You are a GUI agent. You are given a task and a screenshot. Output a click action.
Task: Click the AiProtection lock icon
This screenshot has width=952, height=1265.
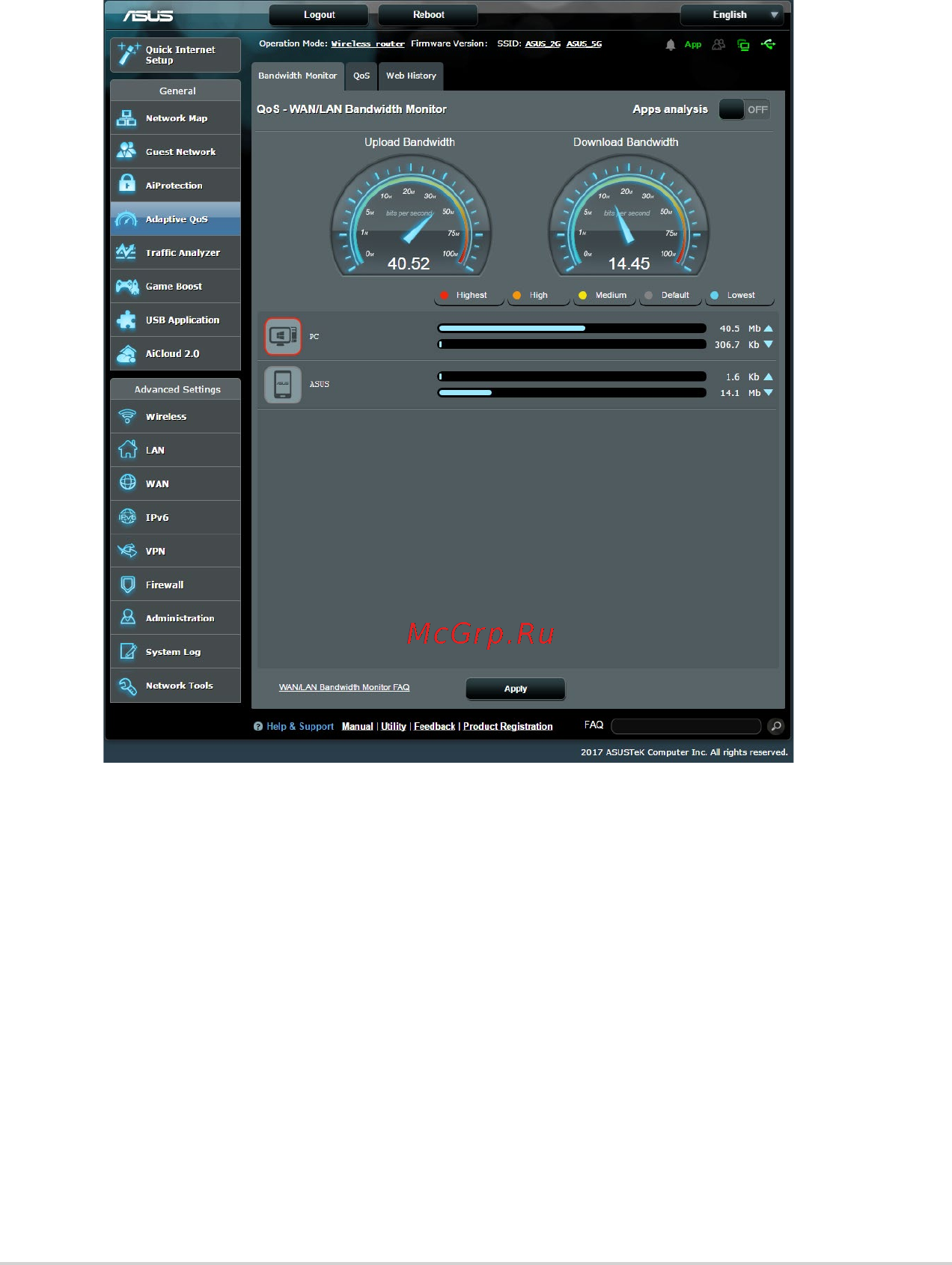(126, 184)
